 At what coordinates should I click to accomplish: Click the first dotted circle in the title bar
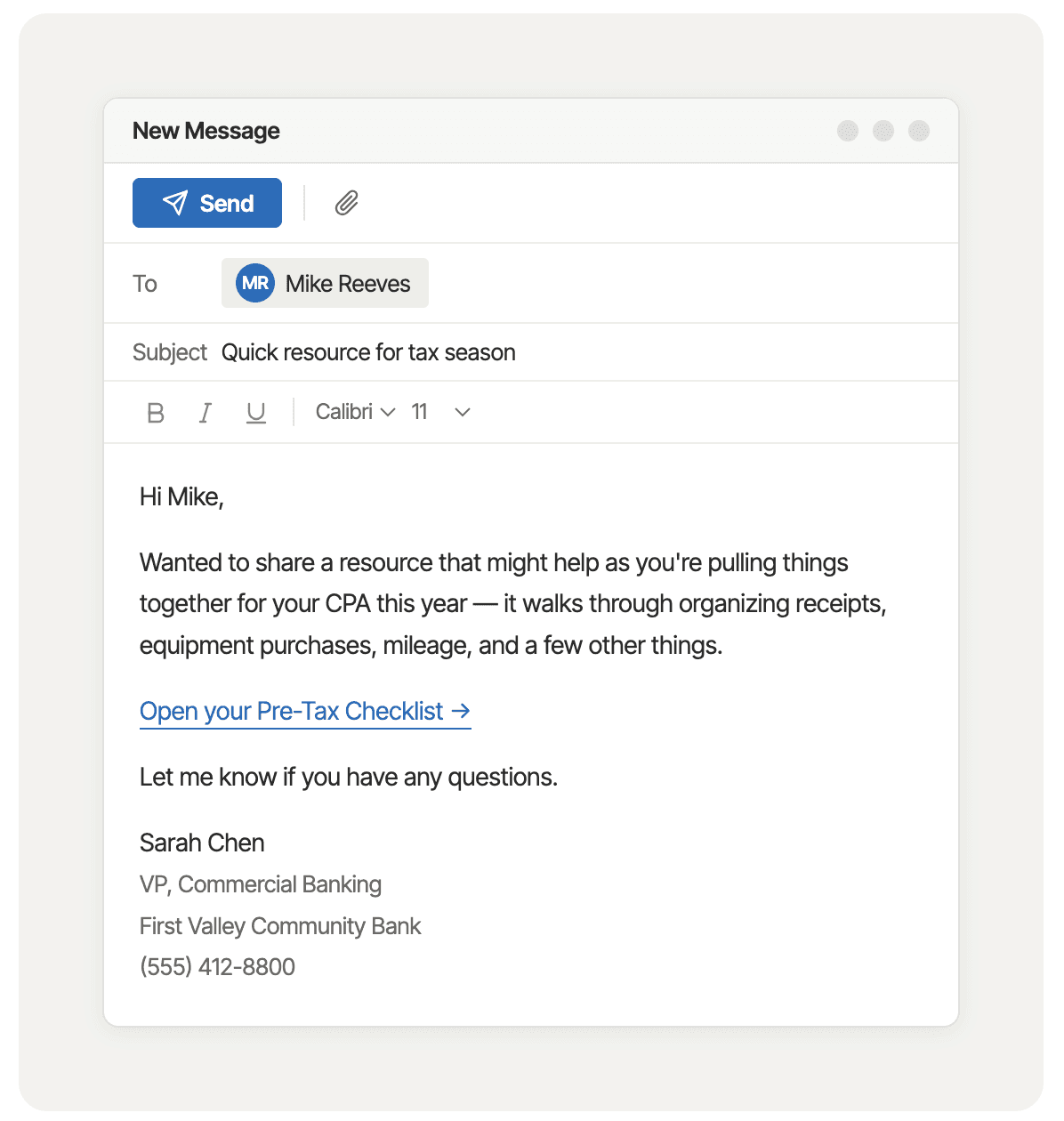(x=848, y=131)
